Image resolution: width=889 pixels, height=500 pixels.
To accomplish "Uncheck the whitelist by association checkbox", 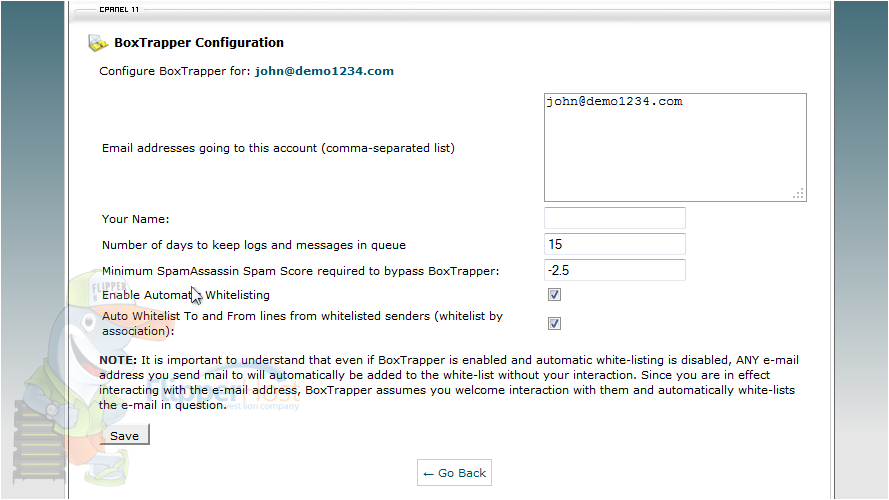I will pyautogui.click(x=554, y=324).
